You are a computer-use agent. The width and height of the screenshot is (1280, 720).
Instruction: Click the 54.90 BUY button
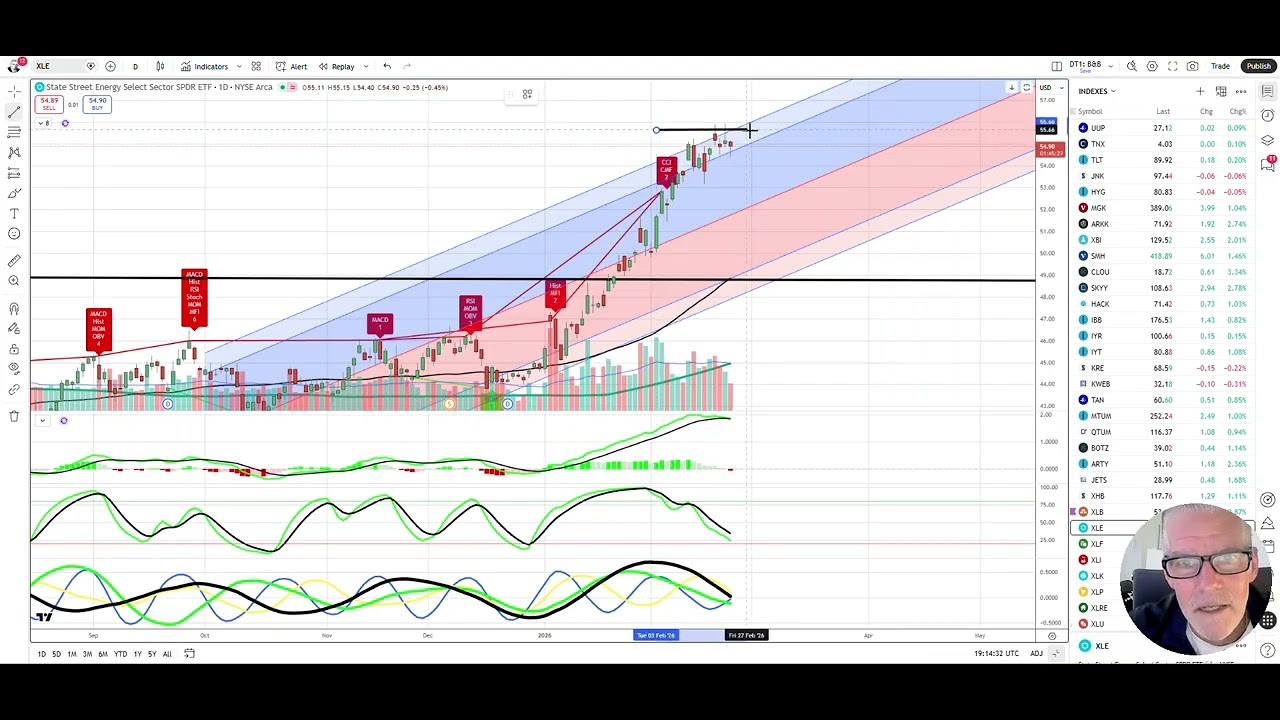97,104
